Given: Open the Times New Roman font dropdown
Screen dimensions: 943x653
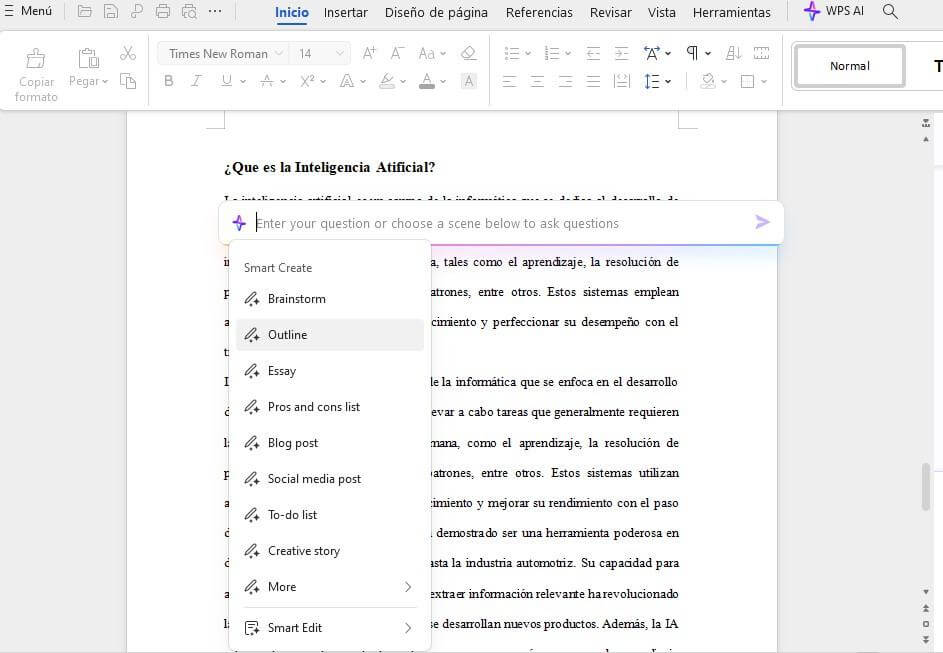Looking at the screenshot, I should click(218, 53).
